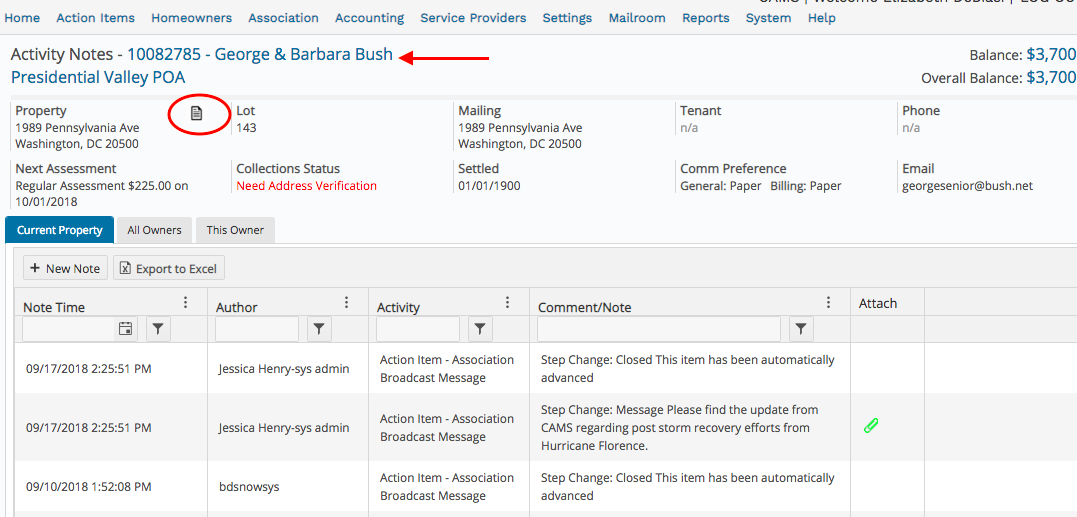Focus the Activity filter field
Screen dimensions: 1077x517
point(418,330)
